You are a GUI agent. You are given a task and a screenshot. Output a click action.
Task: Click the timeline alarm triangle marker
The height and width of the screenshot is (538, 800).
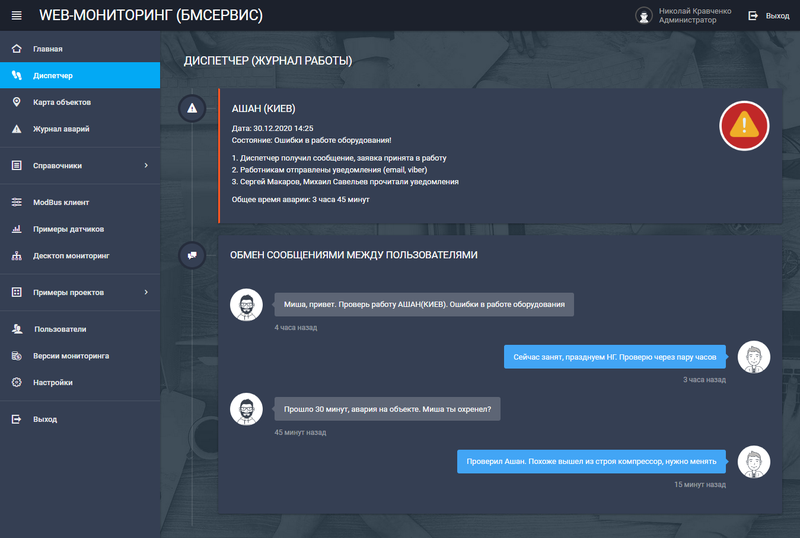click(192, 108)
